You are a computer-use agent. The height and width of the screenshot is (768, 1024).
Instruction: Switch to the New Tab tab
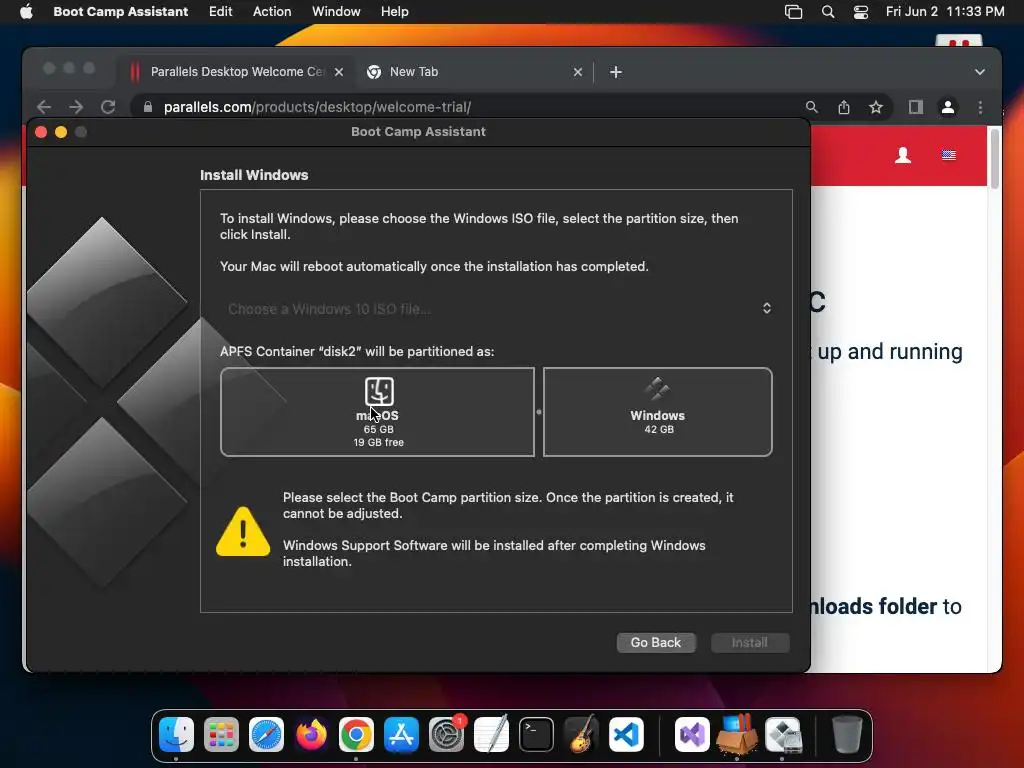coord(473,72)
